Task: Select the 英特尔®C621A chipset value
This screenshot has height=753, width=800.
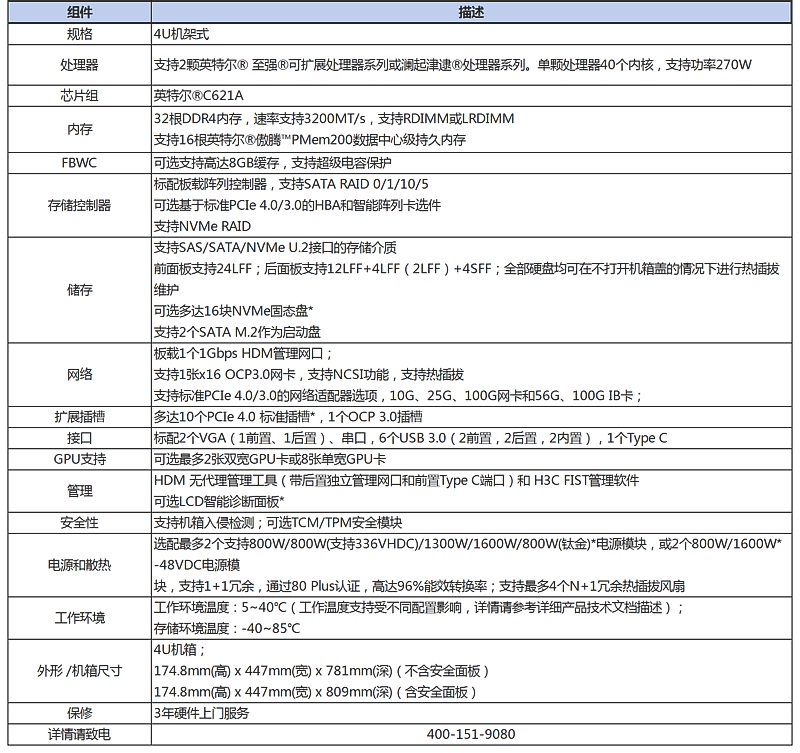Action: [198, 95]
